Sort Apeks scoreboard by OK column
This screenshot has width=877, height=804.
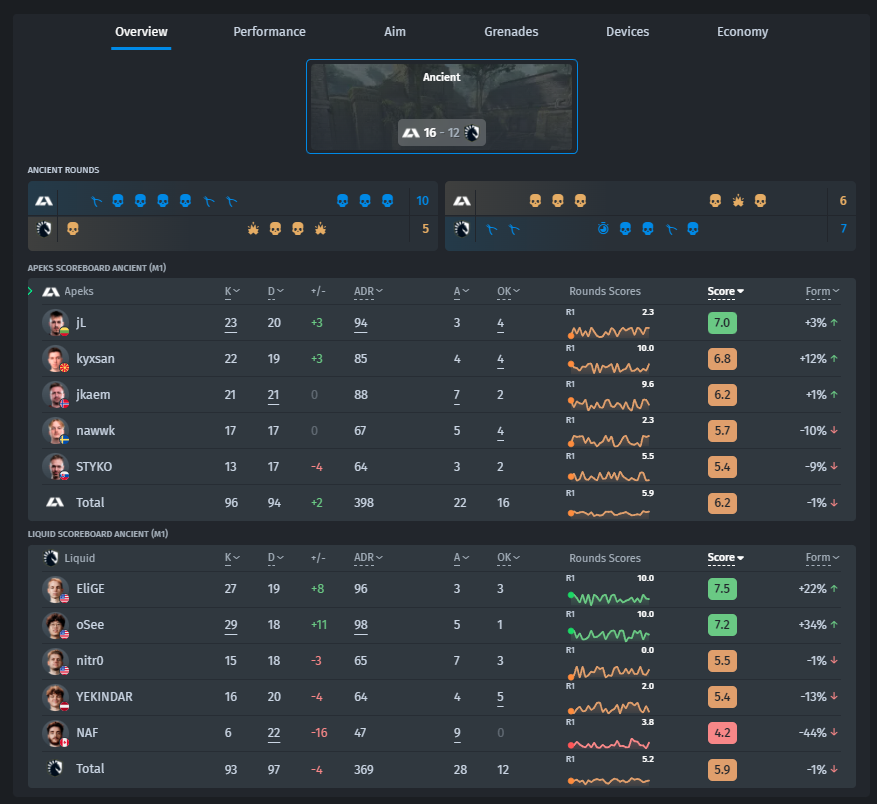click(x=508, y=291)
